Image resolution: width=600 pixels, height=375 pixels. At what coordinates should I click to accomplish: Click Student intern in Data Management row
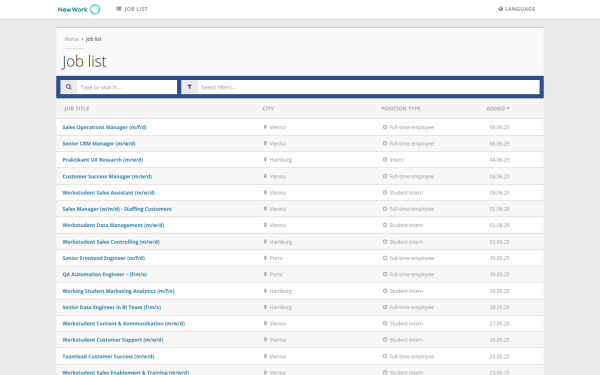406,225
